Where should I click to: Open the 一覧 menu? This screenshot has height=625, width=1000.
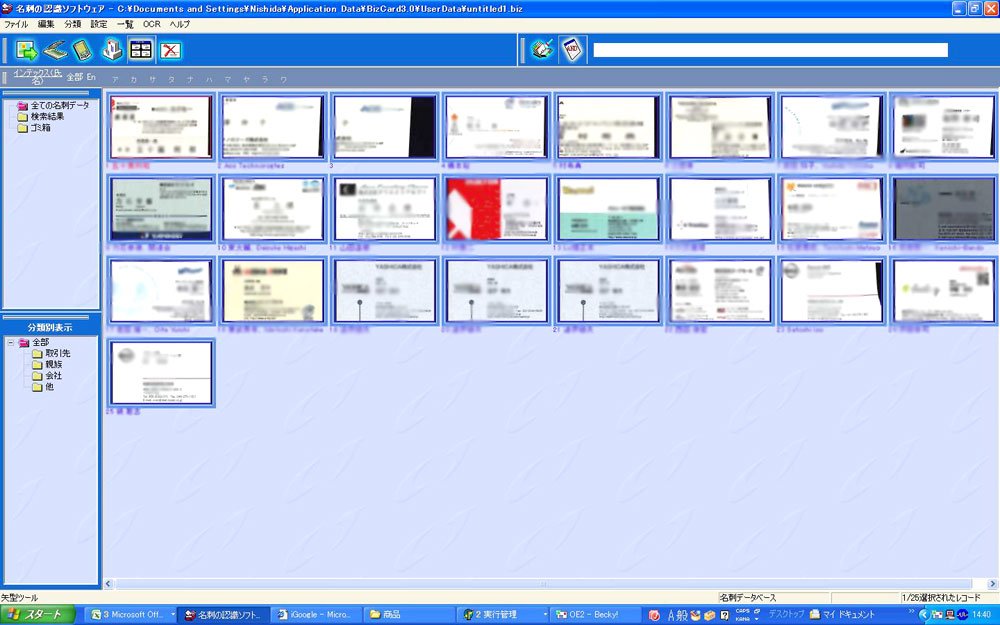click(x=125, y=24)
